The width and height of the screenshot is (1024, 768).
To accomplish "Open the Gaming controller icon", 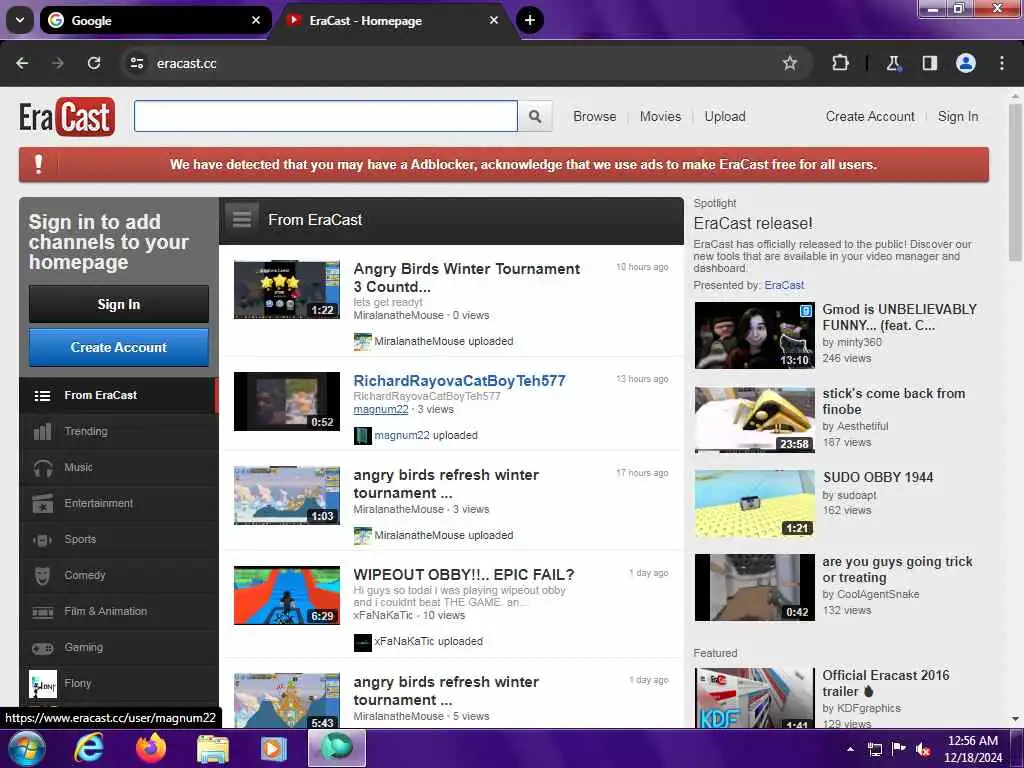I will click(x=42, y=648).
